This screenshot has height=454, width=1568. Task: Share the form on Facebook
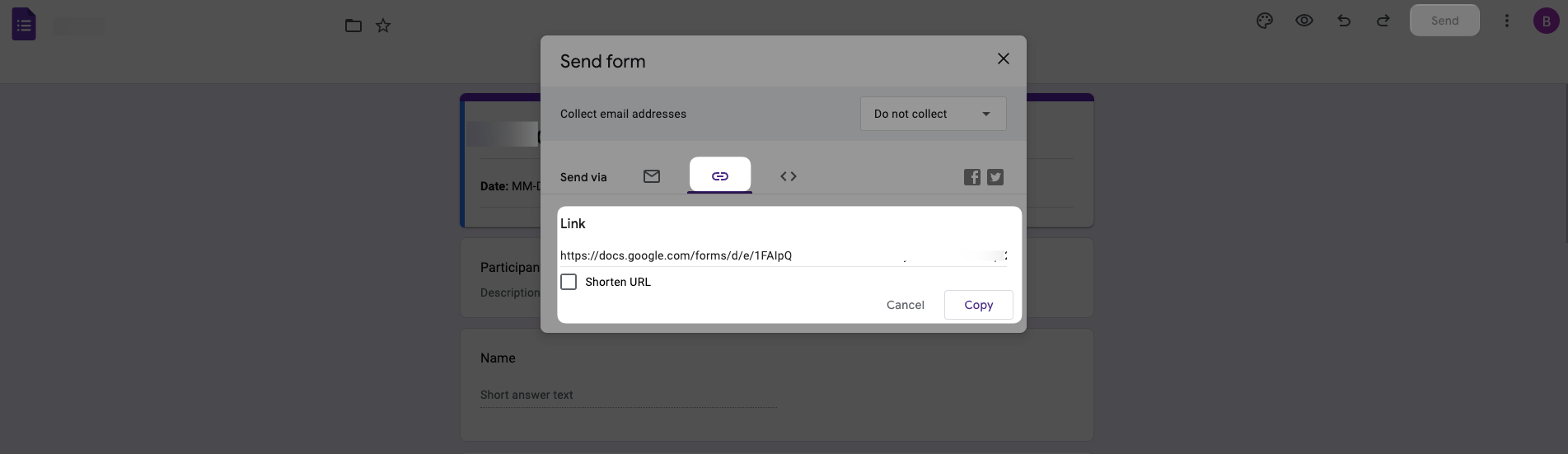point(972,177)
